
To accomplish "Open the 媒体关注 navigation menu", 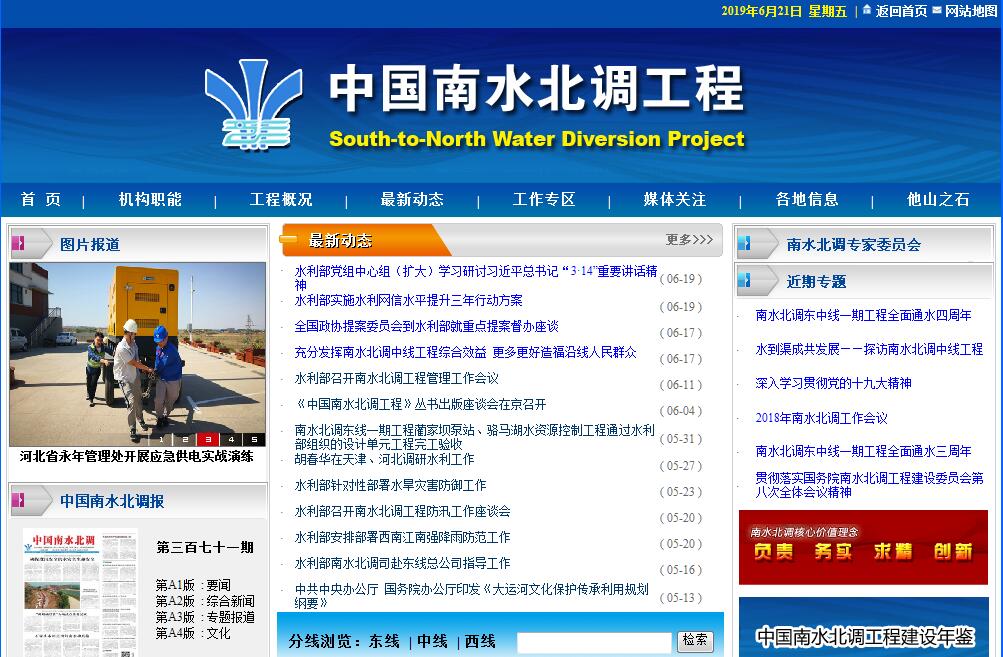I will coord(675,199).
